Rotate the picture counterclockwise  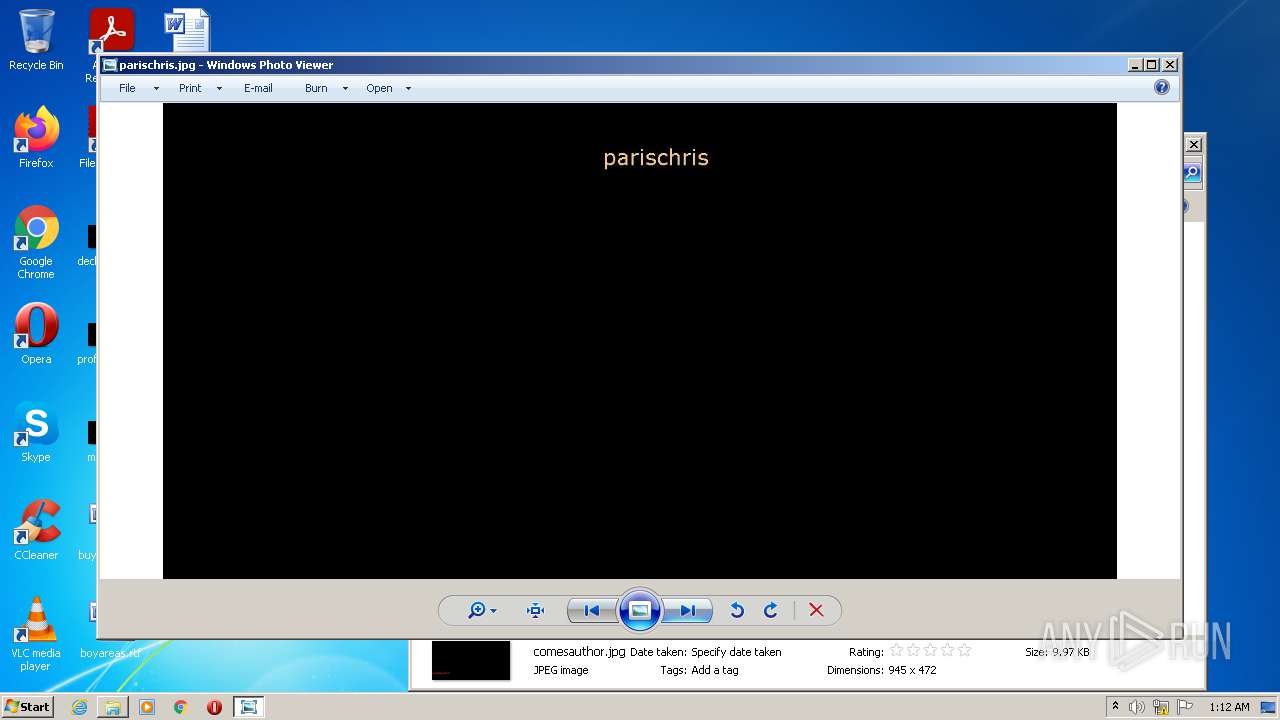pyautogui.click(x=737, y=610)
